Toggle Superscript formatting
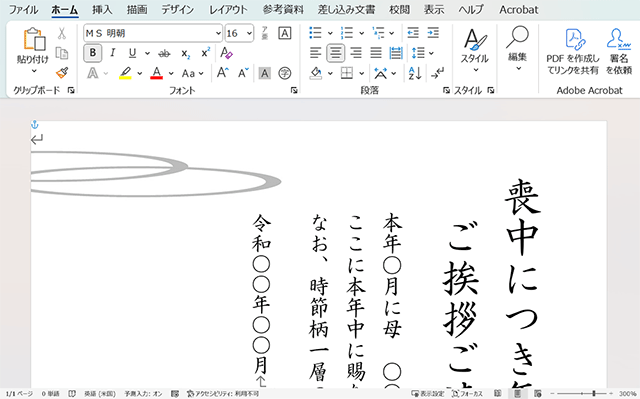The width and height of the screenshot is (640, 399). (x=206, y=53)
